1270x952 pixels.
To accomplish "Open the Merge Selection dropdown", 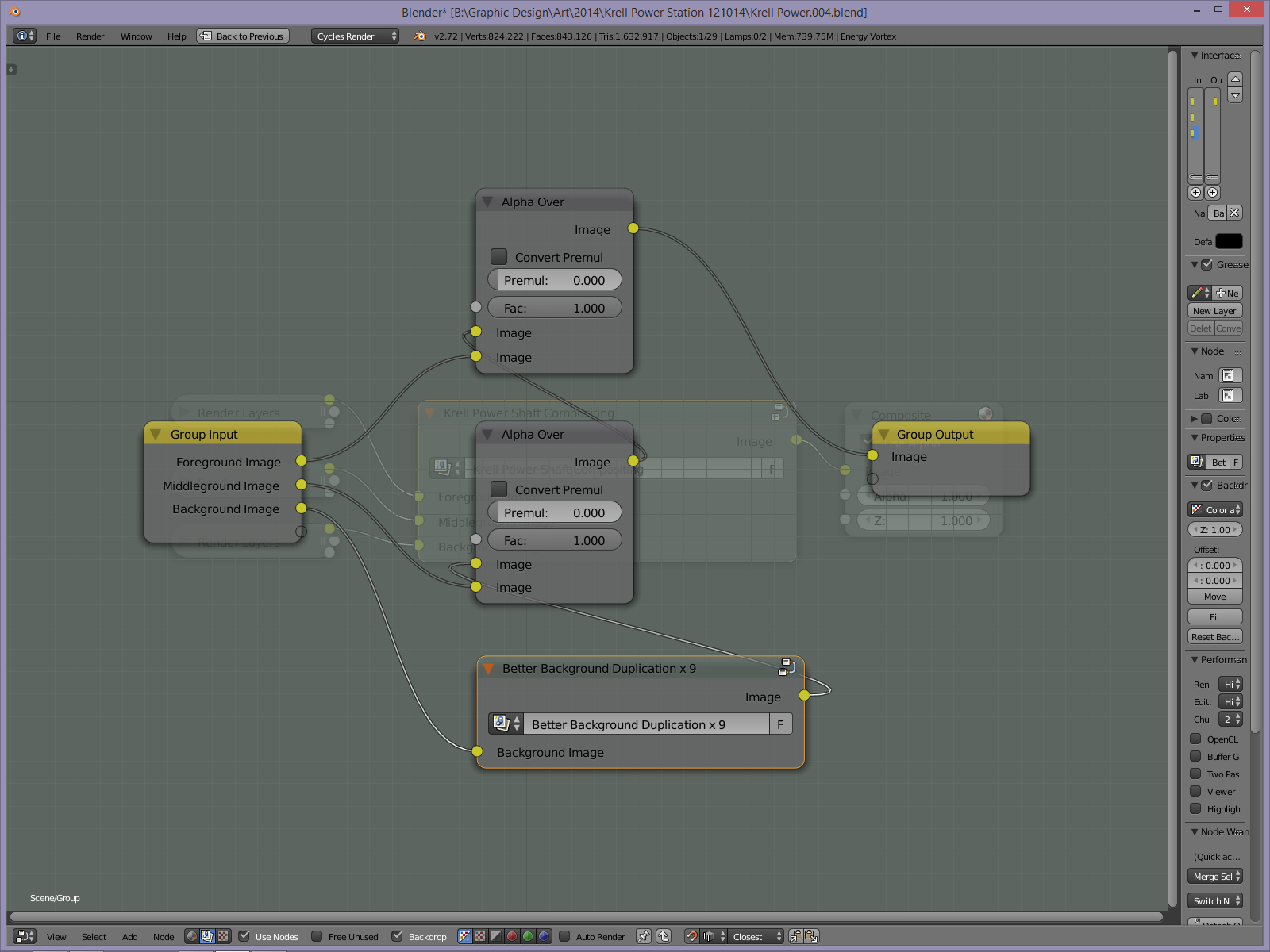I will click(1214, 876).
